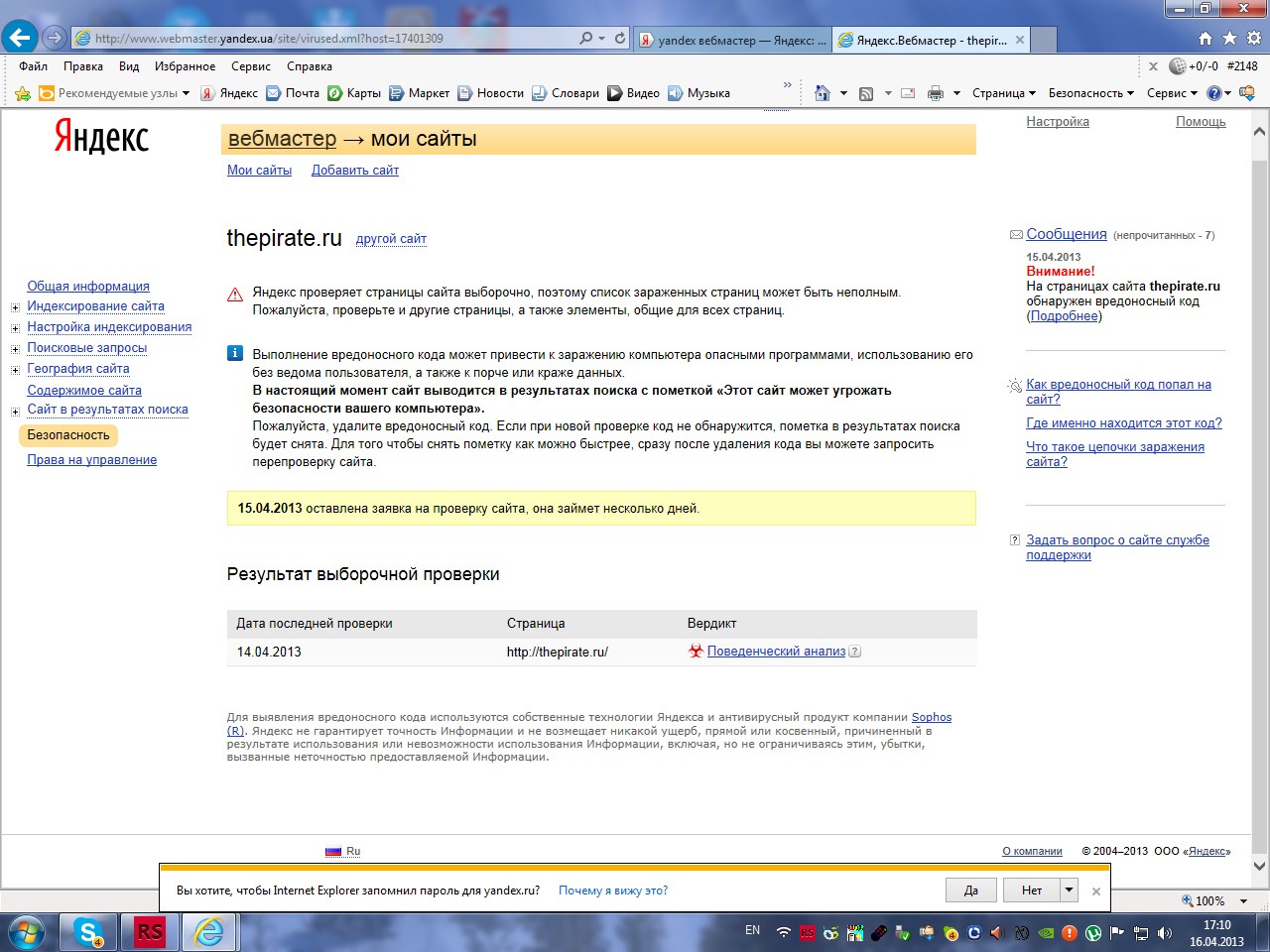Expand the Сайт в результатах поиска node
This screenshot has width=1270, height=952.
(15, 411)
